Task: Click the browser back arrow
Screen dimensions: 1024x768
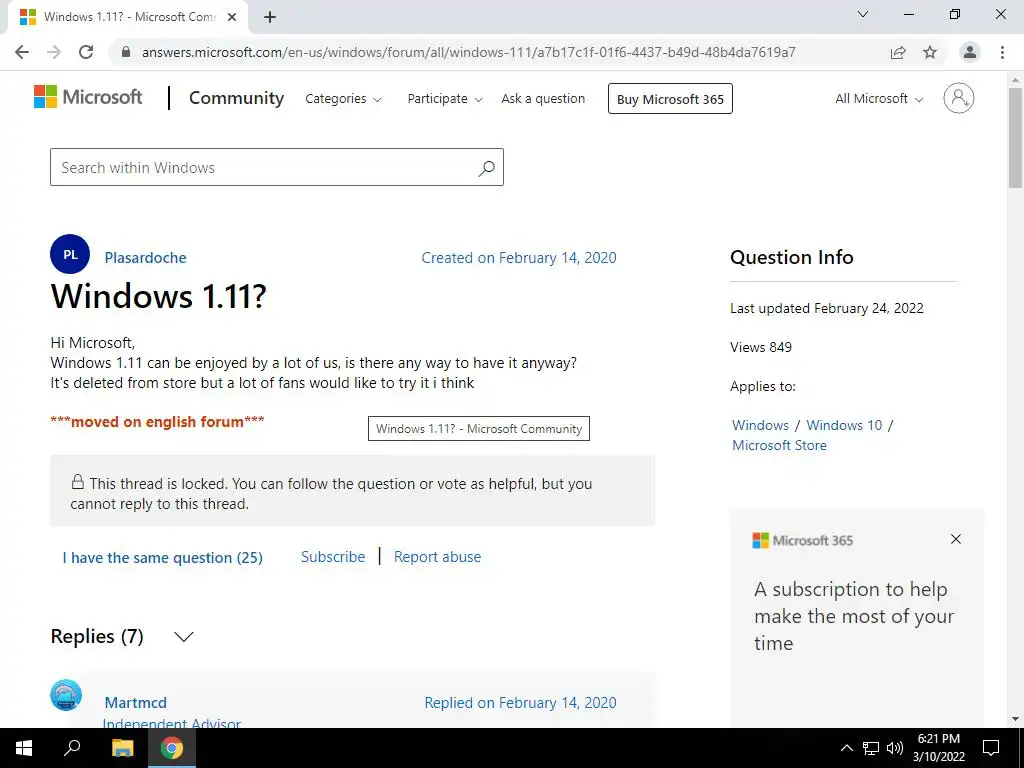Action: pos(22,52)
